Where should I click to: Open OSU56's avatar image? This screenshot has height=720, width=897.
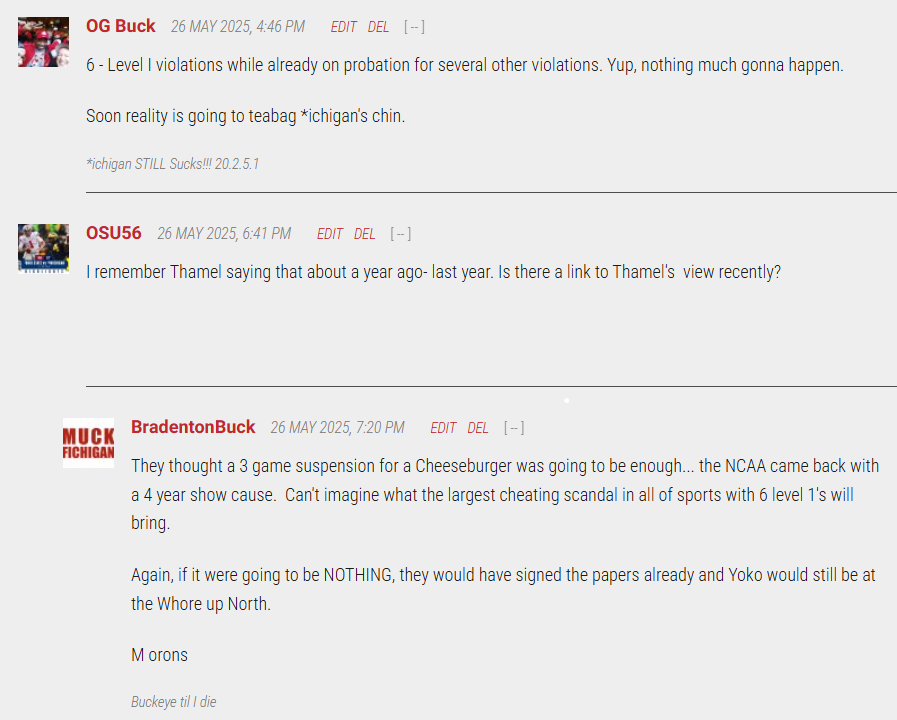(x=43, y=249)
